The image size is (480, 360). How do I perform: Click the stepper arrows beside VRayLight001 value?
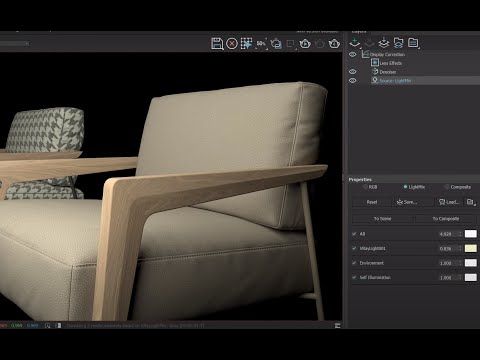(460, 248)
